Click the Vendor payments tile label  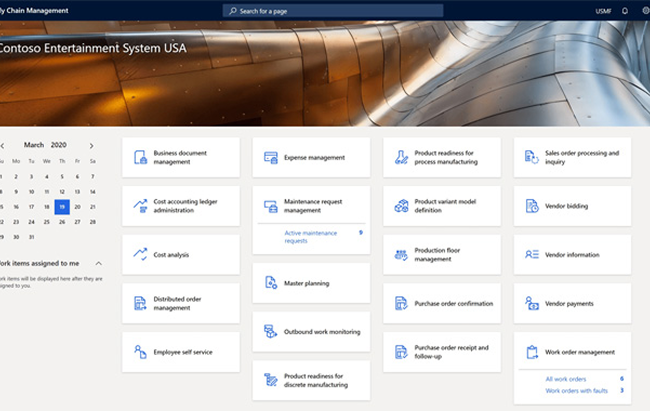tap(569, 304)
